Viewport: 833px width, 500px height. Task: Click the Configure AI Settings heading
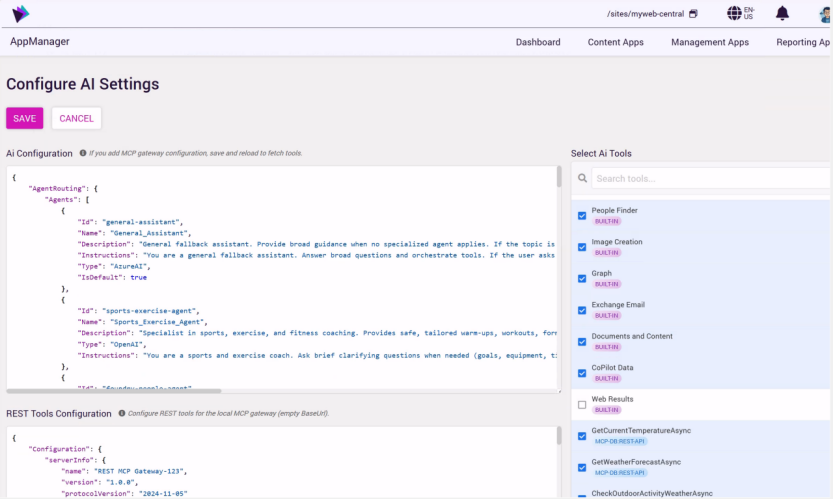(82, 84)
